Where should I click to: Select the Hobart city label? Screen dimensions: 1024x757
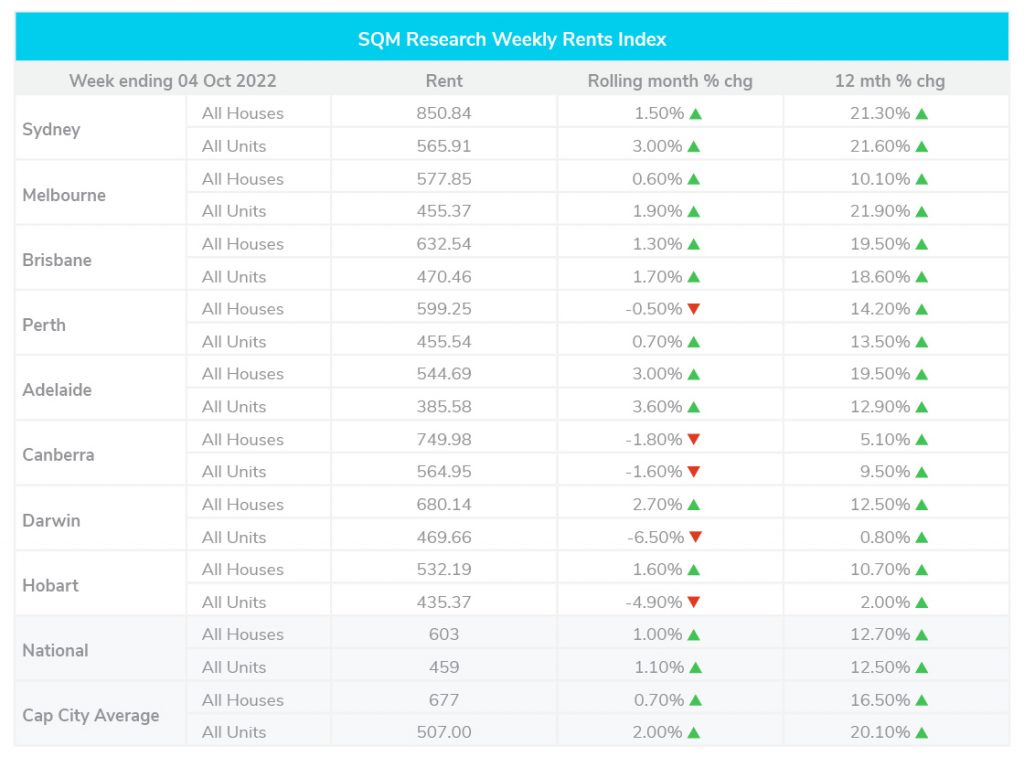coord(50,585)
